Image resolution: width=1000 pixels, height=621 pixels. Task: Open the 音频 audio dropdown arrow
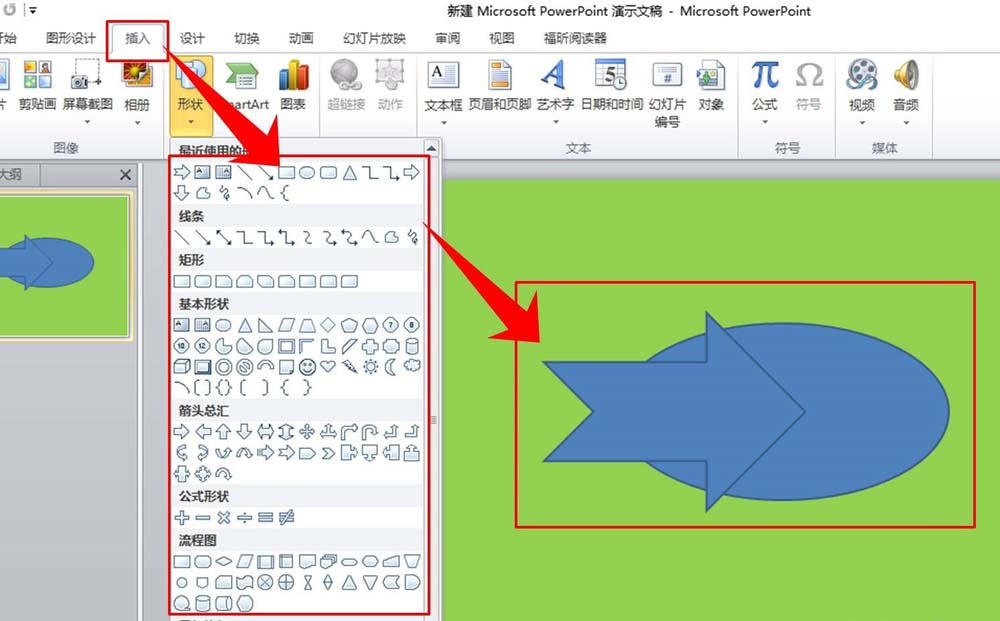906,123
